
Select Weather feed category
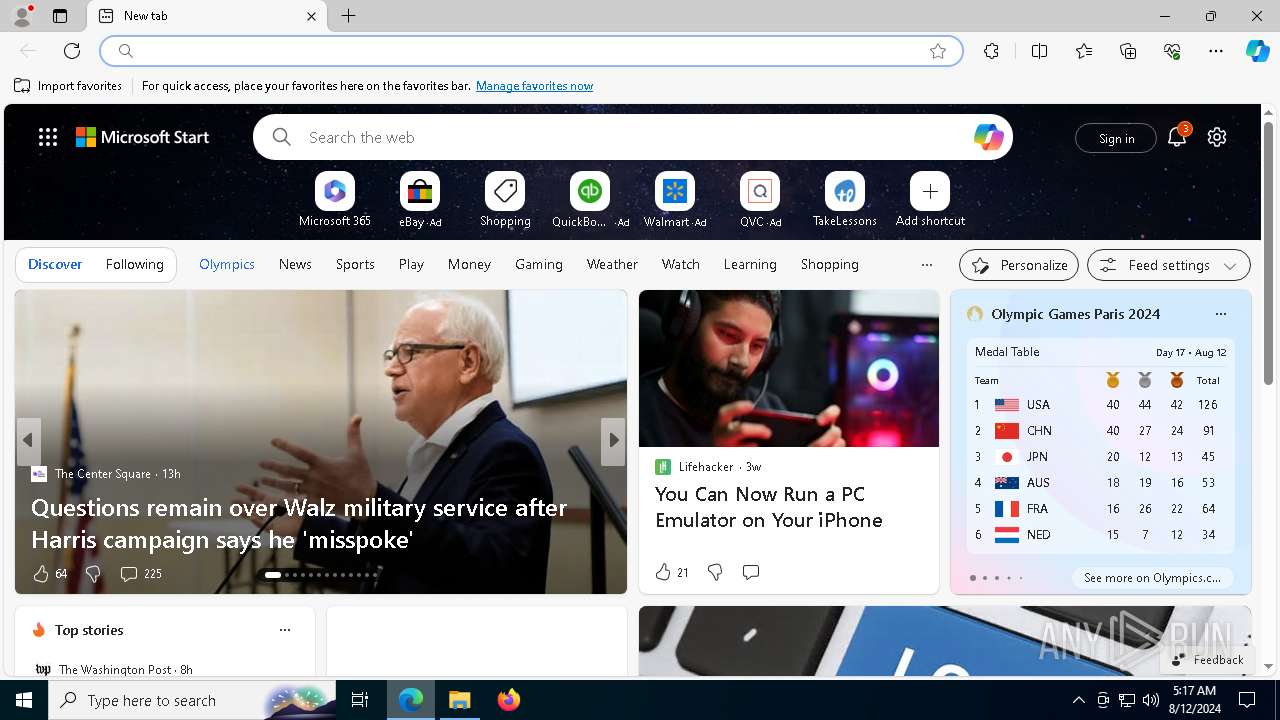pyautogui.click(x=612, y=264)
